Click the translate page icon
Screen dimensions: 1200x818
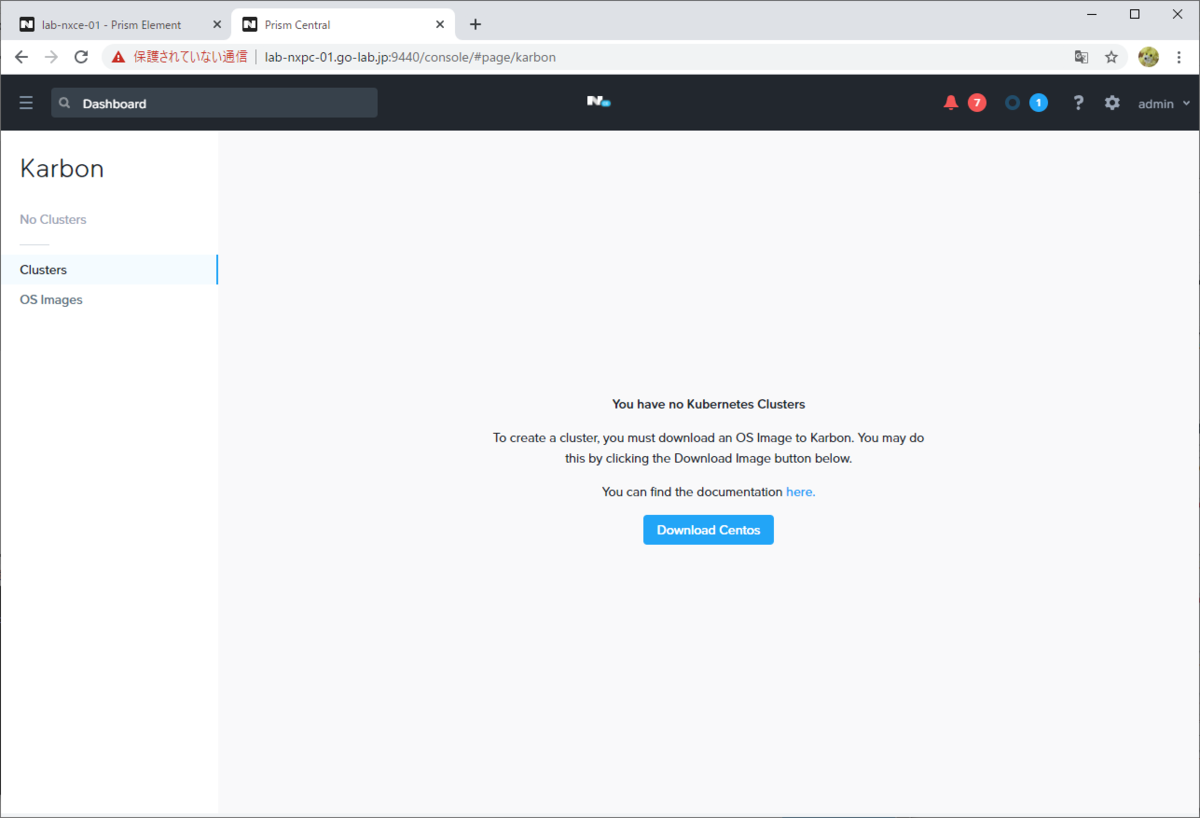pyautogui.click(x=1081, y=57)
